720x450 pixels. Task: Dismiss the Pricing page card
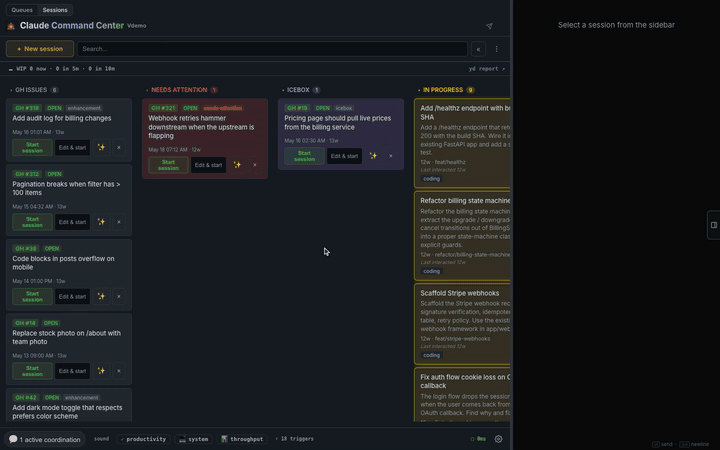391,156
